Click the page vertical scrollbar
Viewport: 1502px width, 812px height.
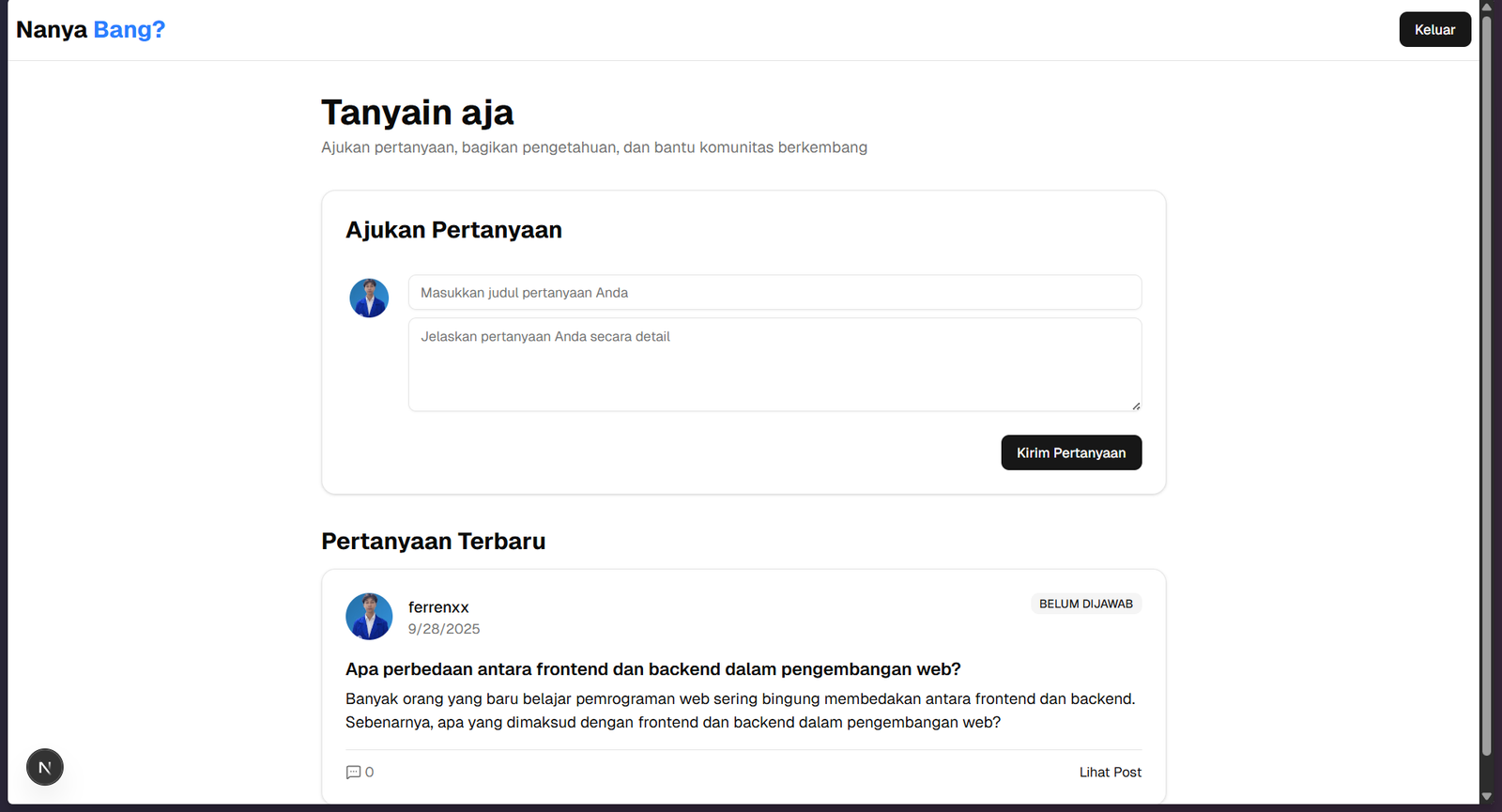(x=1486, y=385)
